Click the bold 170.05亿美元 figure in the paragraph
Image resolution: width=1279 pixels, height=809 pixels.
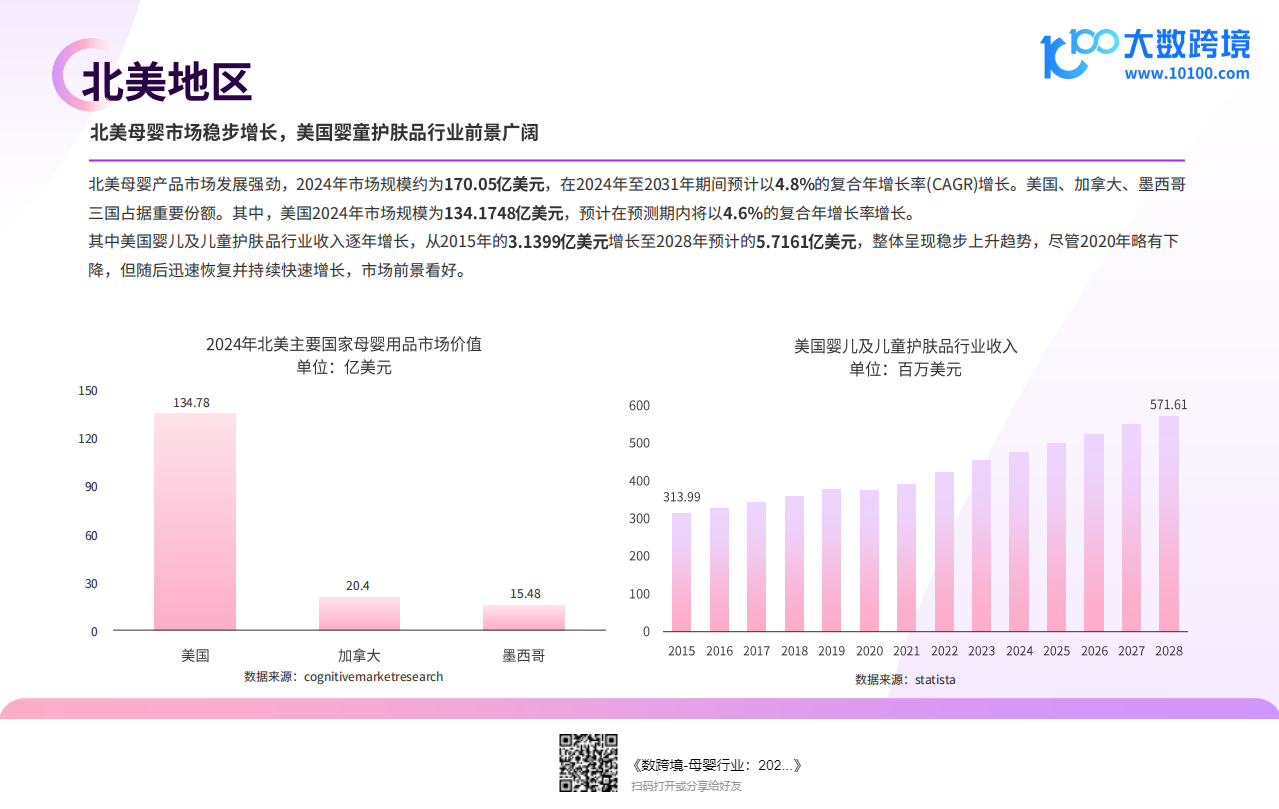point(495,184)
